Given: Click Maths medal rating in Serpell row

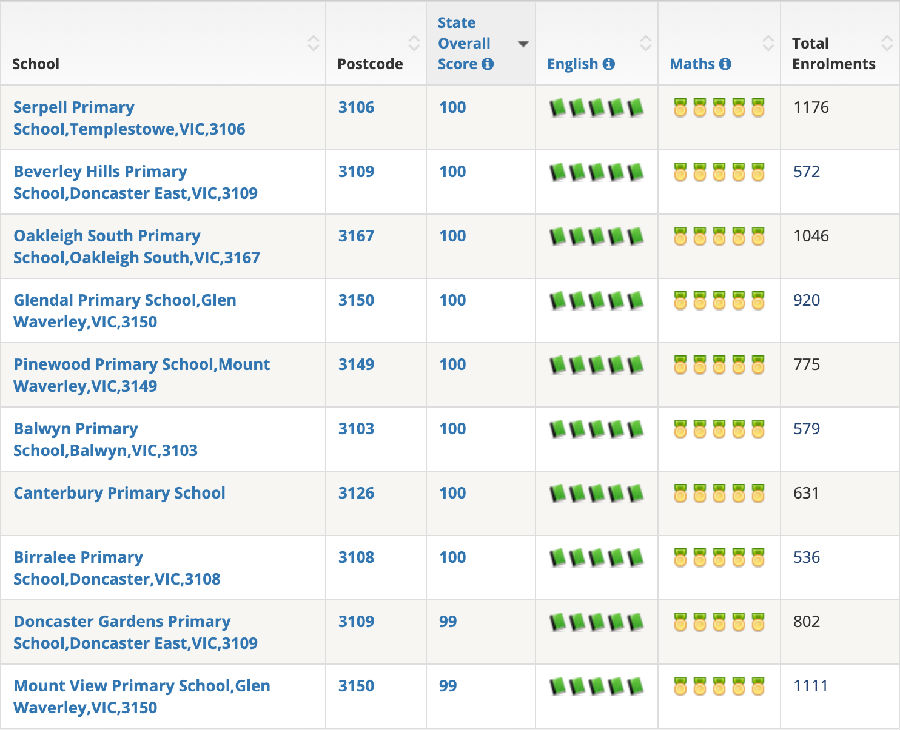Looking at the screenshot, I should pyautogui.click(x=719, y=108).
